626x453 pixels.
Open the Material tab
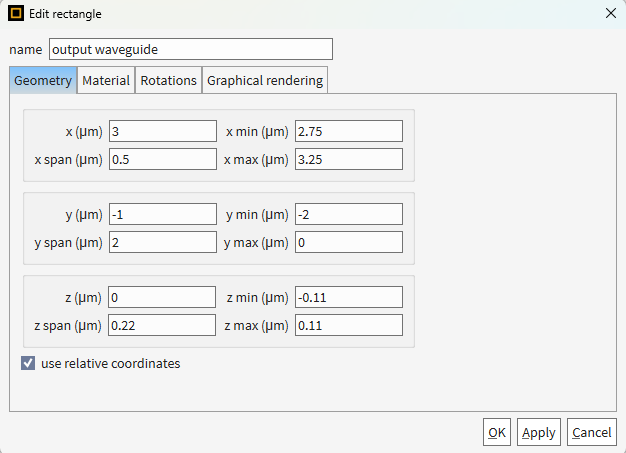click(x=106, y=80)
